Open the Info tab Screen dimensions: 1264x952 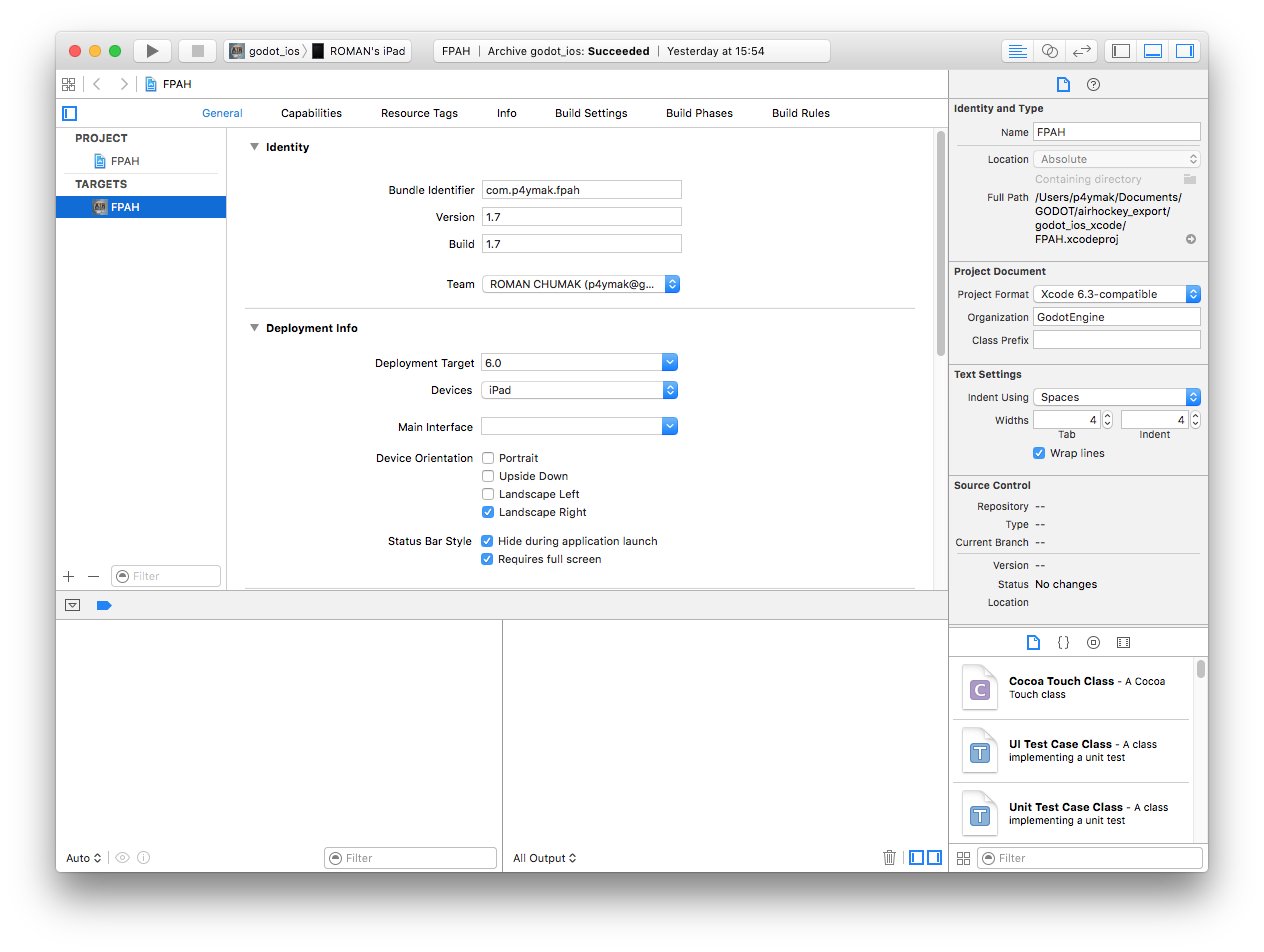pyautogui.click(x=507, y=113)
